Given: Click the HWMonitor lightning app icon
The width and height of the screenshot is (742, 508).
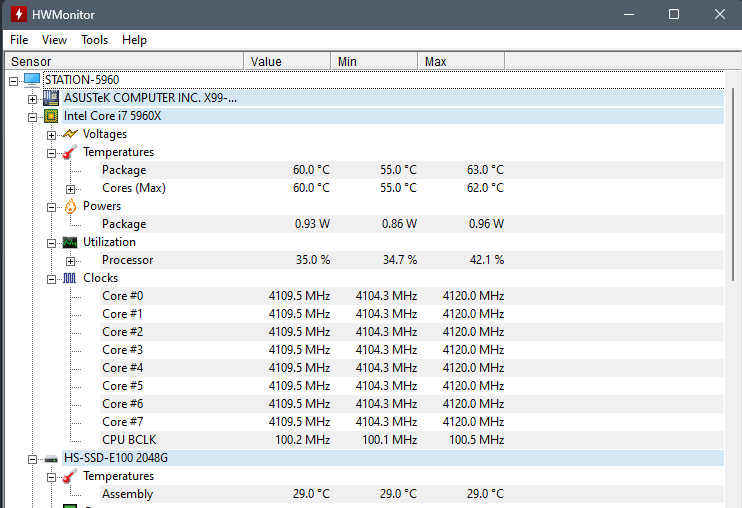Looking at the screenshot, I should (19, 14).
